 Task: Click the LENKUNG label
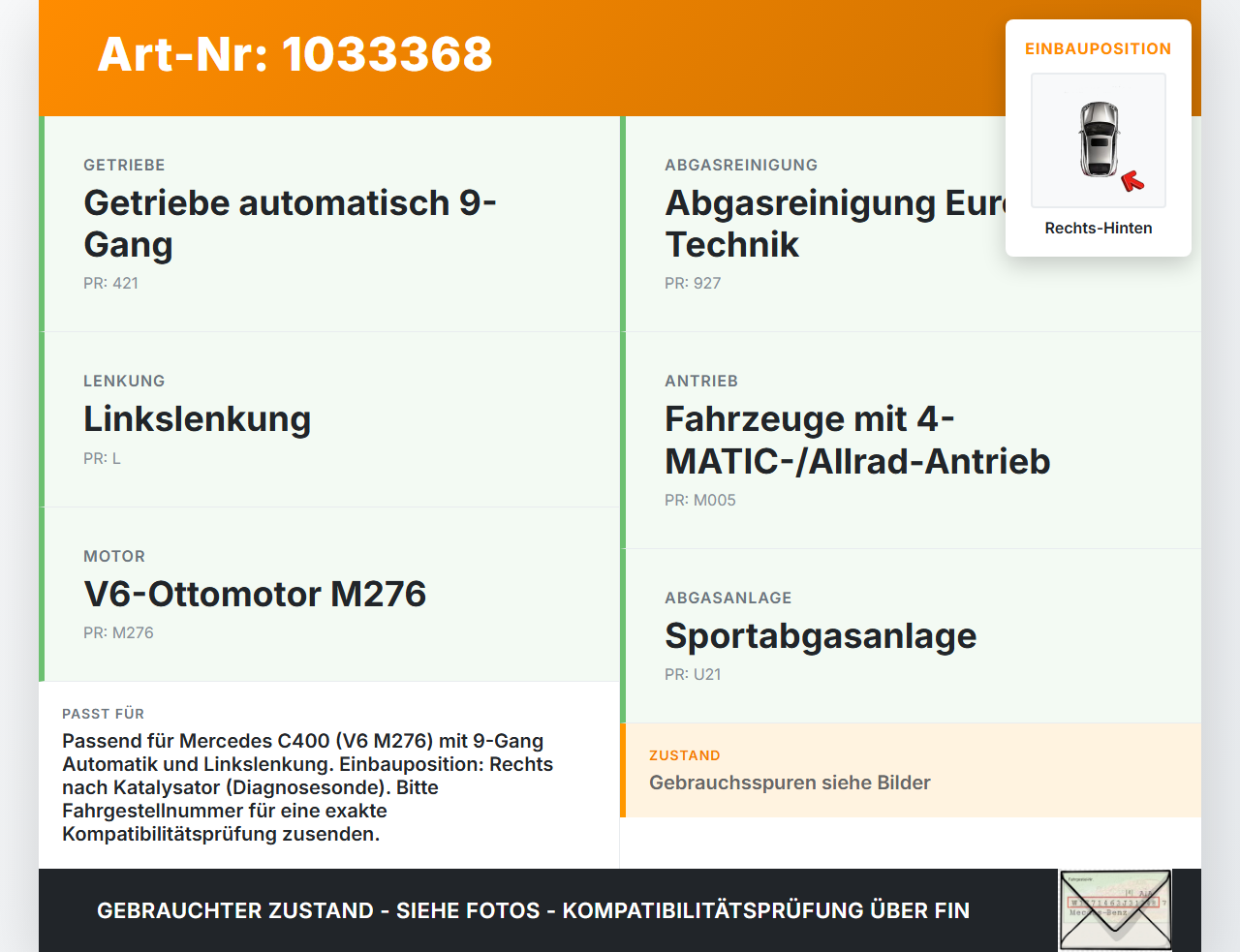[124, 381]
